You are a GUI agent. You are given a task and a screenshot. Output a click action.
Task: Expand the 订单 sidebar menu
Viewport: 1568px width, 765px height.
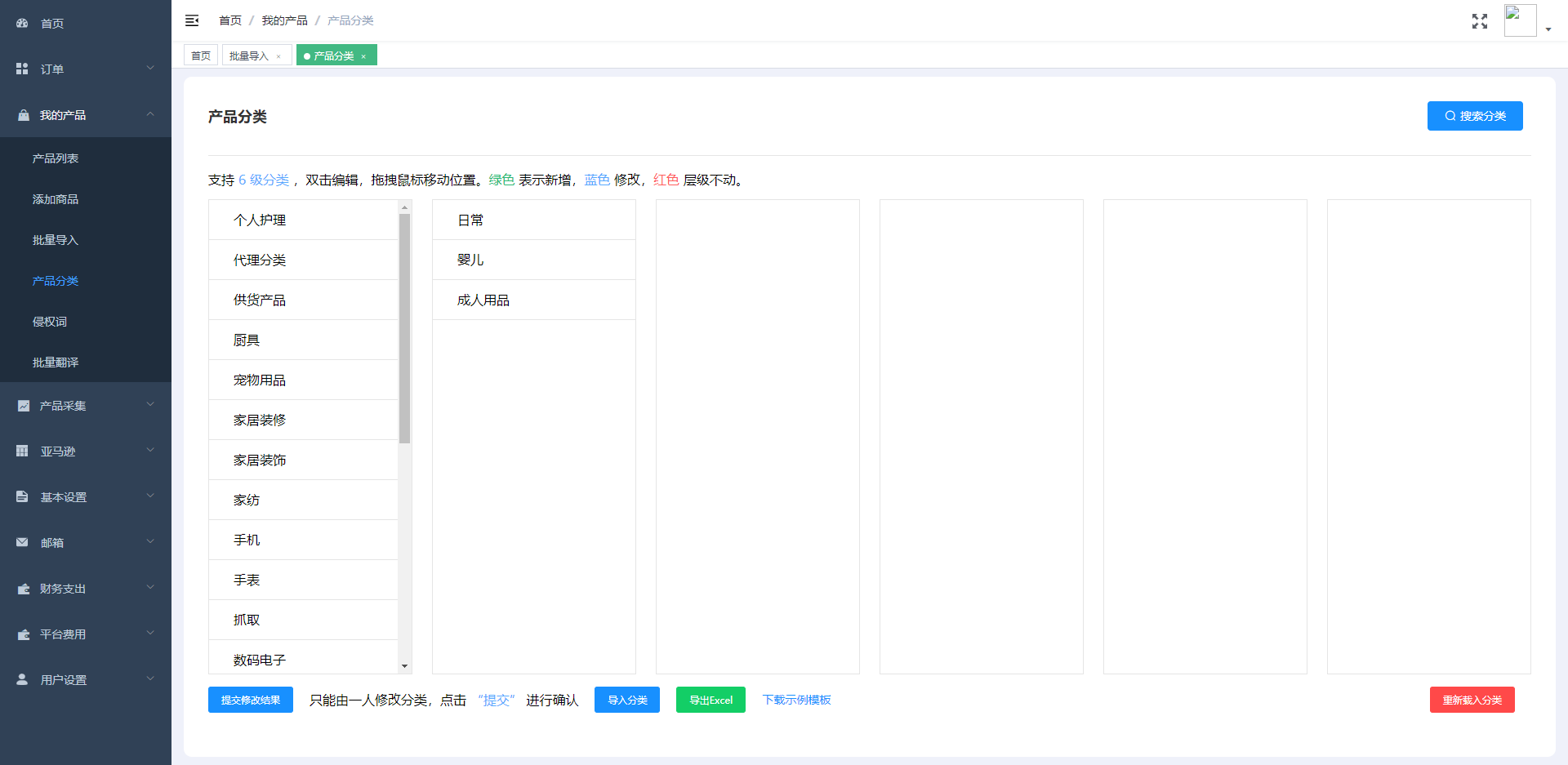tap(86, 69)
